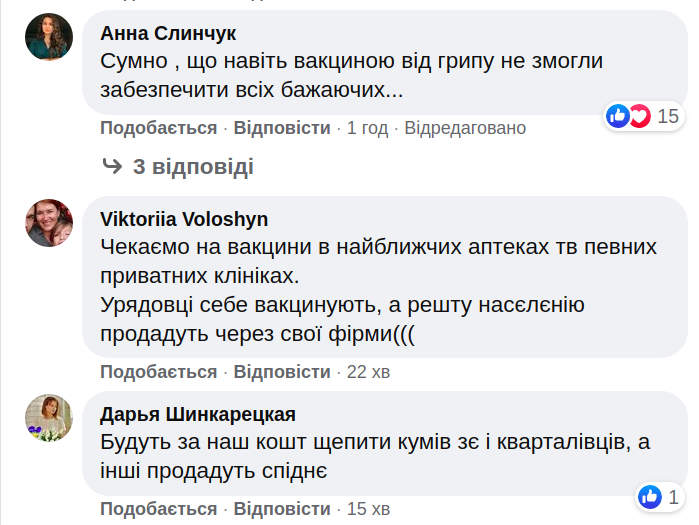Expand the 3 відповіді replies thread
Screen dimensions: 699x525
point(193,166)
